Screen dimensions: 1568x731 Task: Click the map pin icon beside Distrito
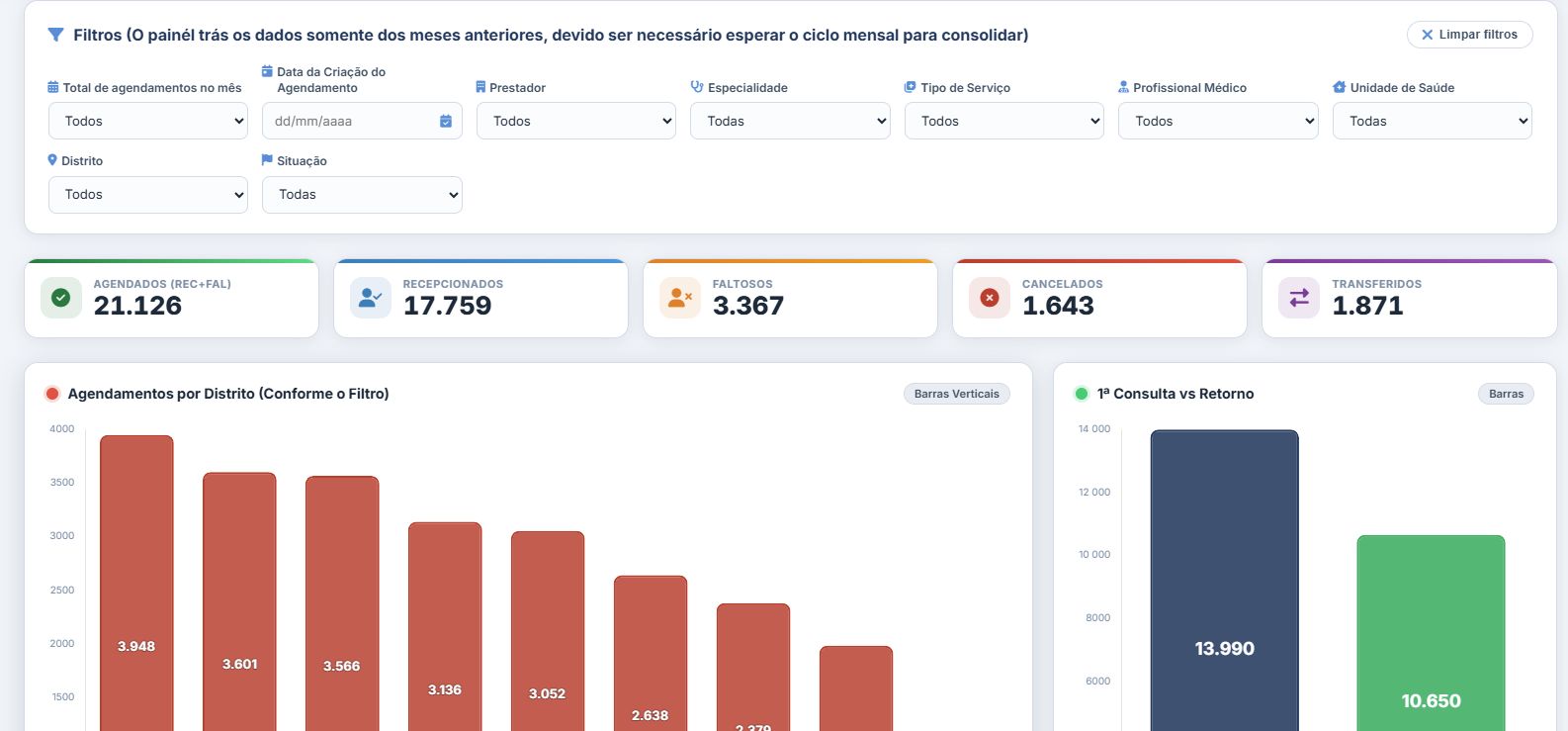pyautogui.click(x=52, y=160)
